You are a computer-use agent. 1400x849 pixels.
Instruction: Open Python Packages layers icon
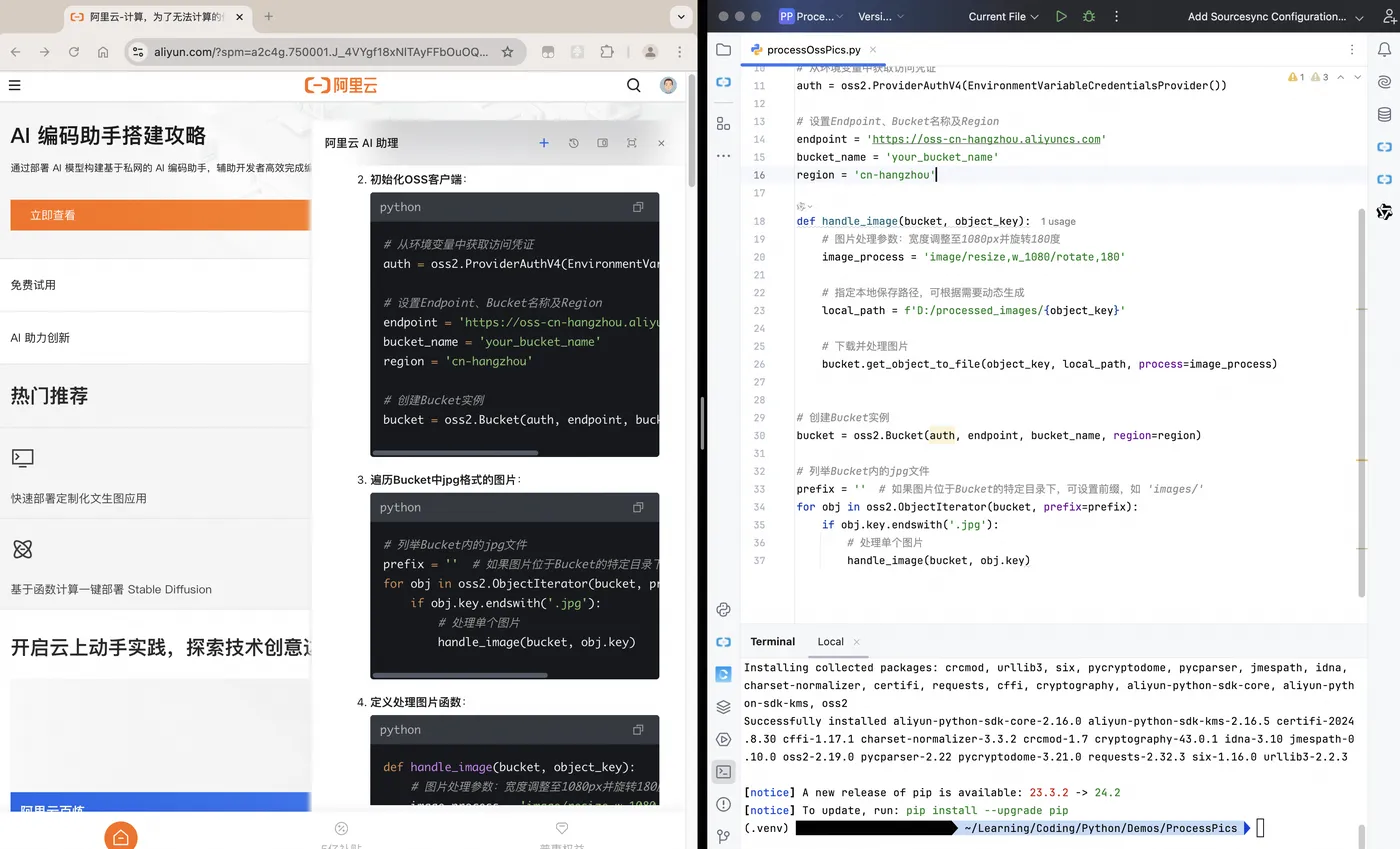(x=723, y=707)
